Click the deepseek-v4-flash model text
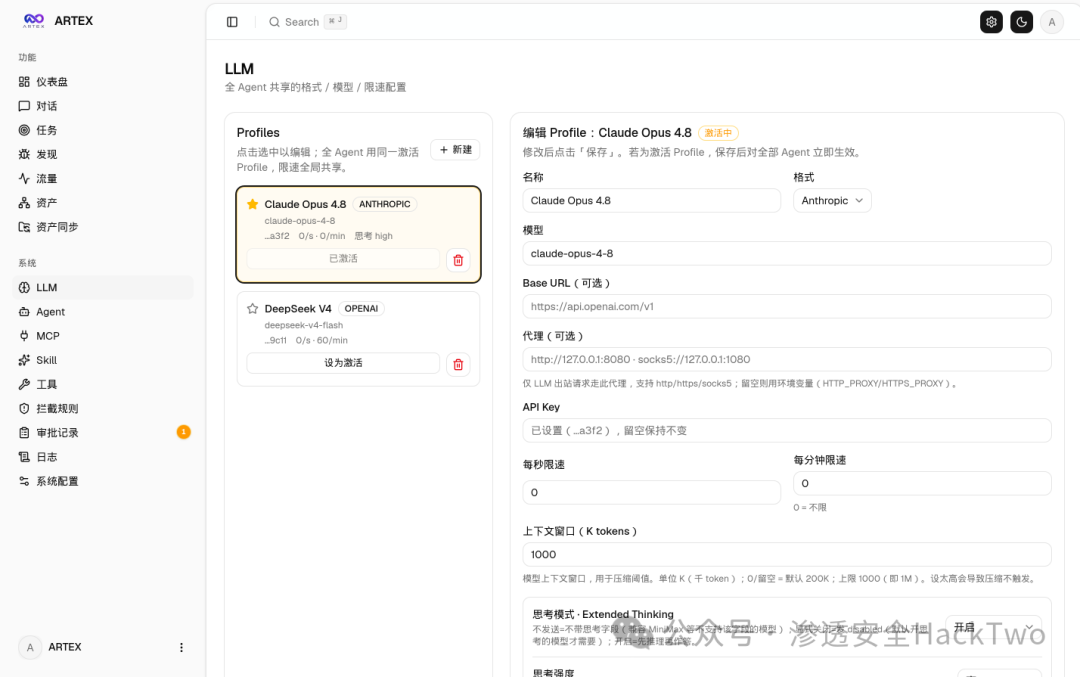The image size is (1080, 677). (x=304, y=325)
